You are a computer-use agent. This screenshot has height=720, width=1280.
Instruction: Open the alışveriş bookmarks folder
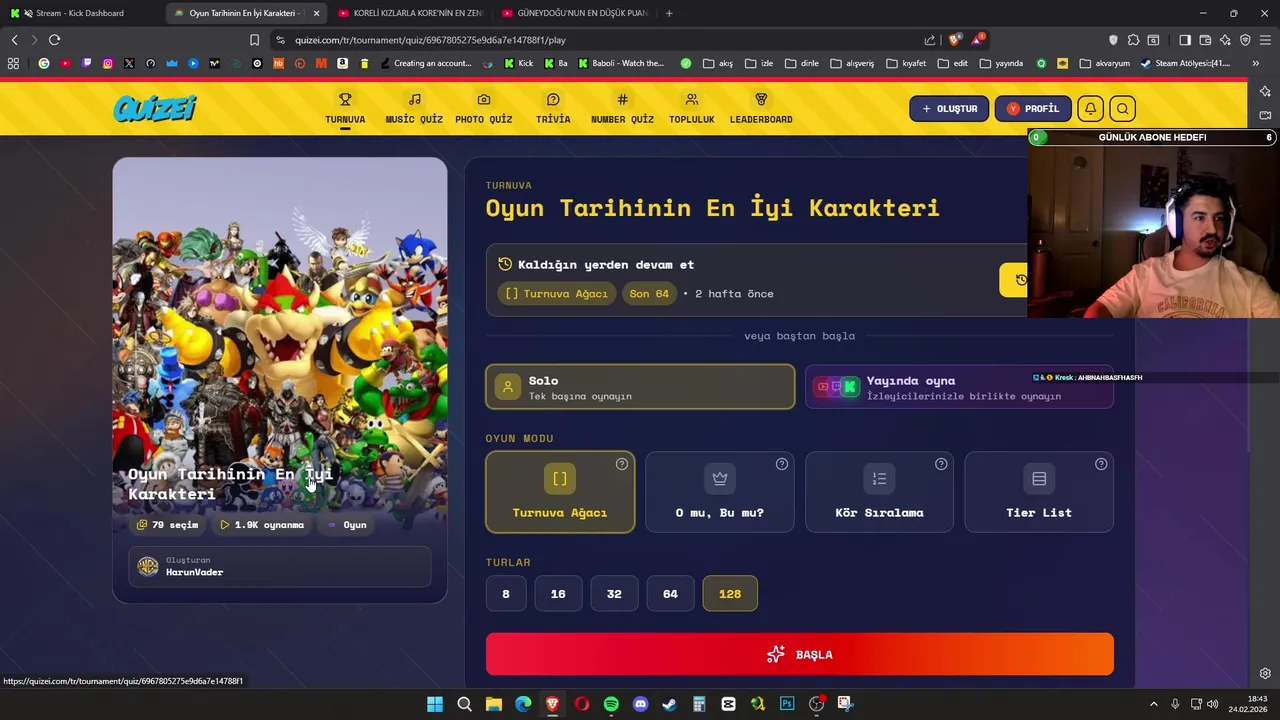[852, 63]
